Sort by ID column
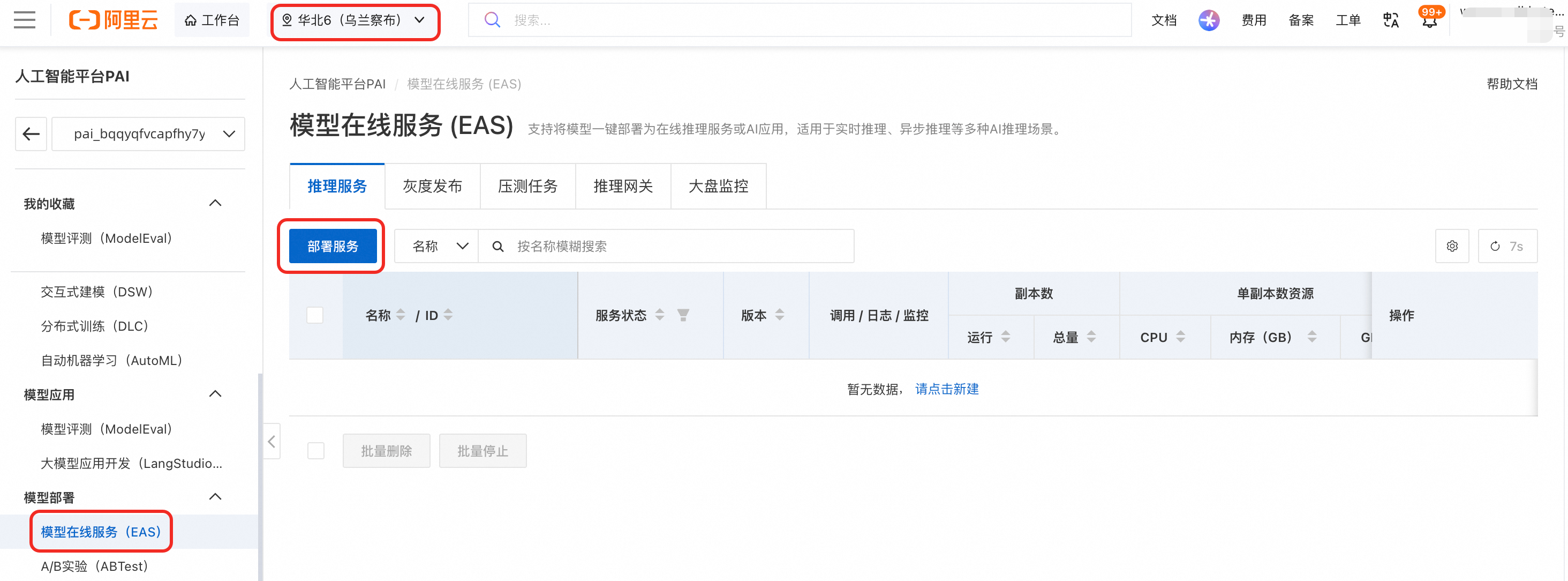 (x=448, y=315)
